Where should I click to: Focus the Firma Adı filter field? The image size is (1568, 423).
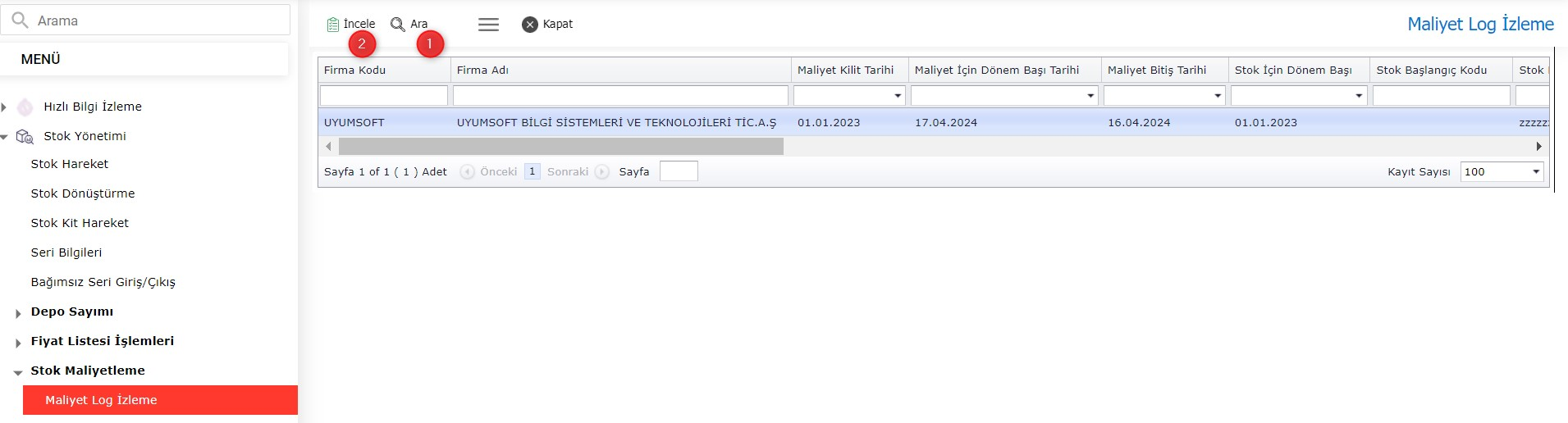pos(620,96)
